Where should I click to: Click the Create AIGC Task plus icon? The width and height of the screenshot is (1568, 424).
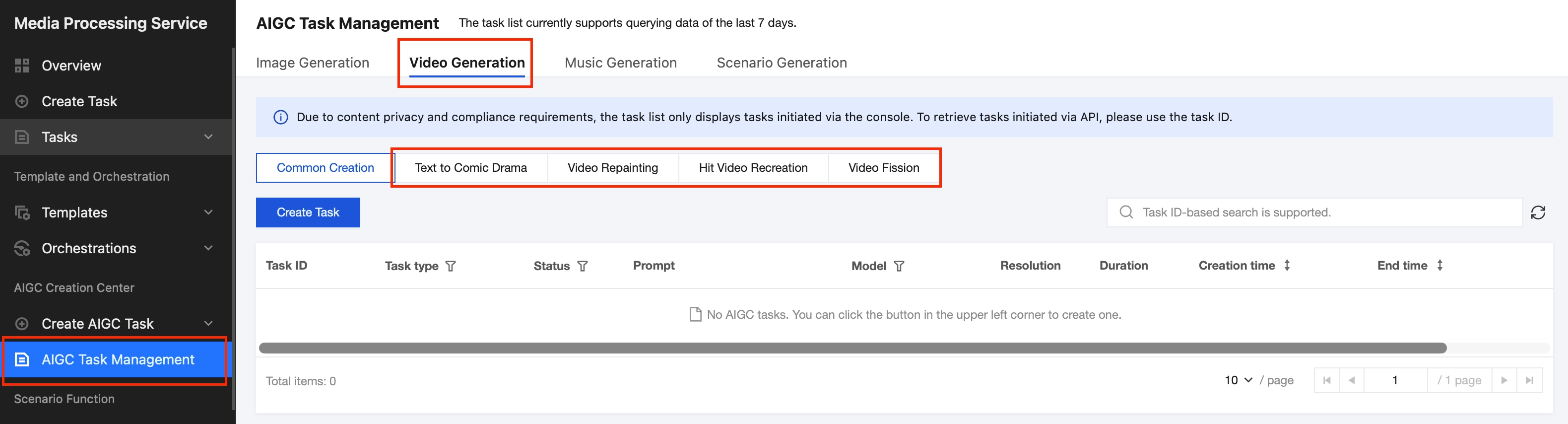[22, 324]
